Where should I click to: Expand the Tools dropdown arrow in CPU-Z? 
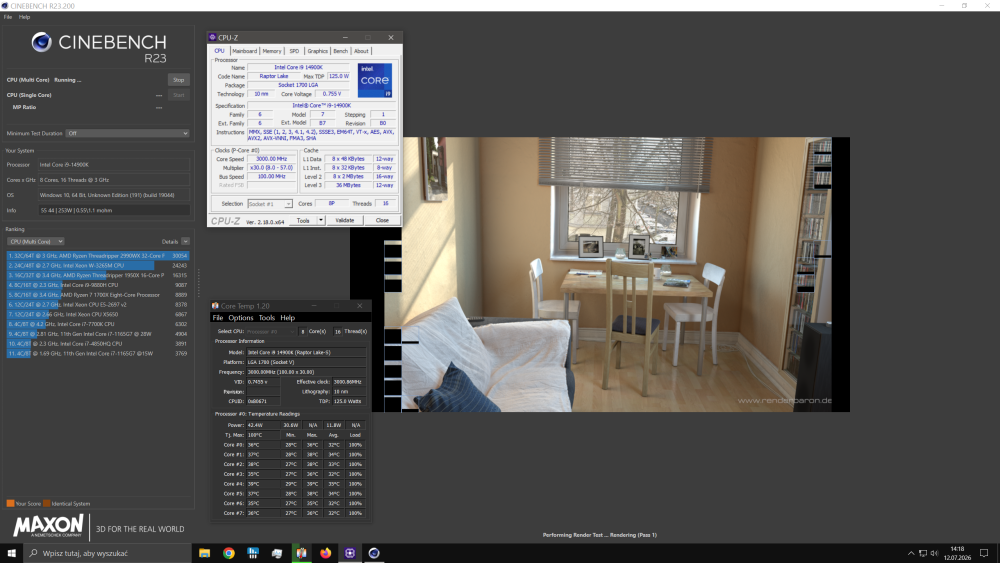click(321, 221)
